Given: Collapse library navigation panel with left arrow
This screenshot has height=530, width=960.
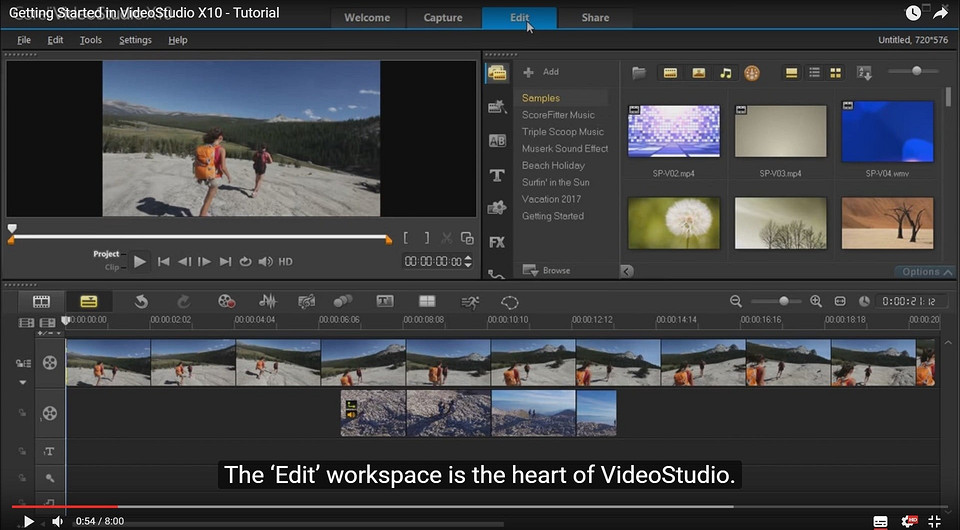Looking at the screenshot, I should 626,271.
